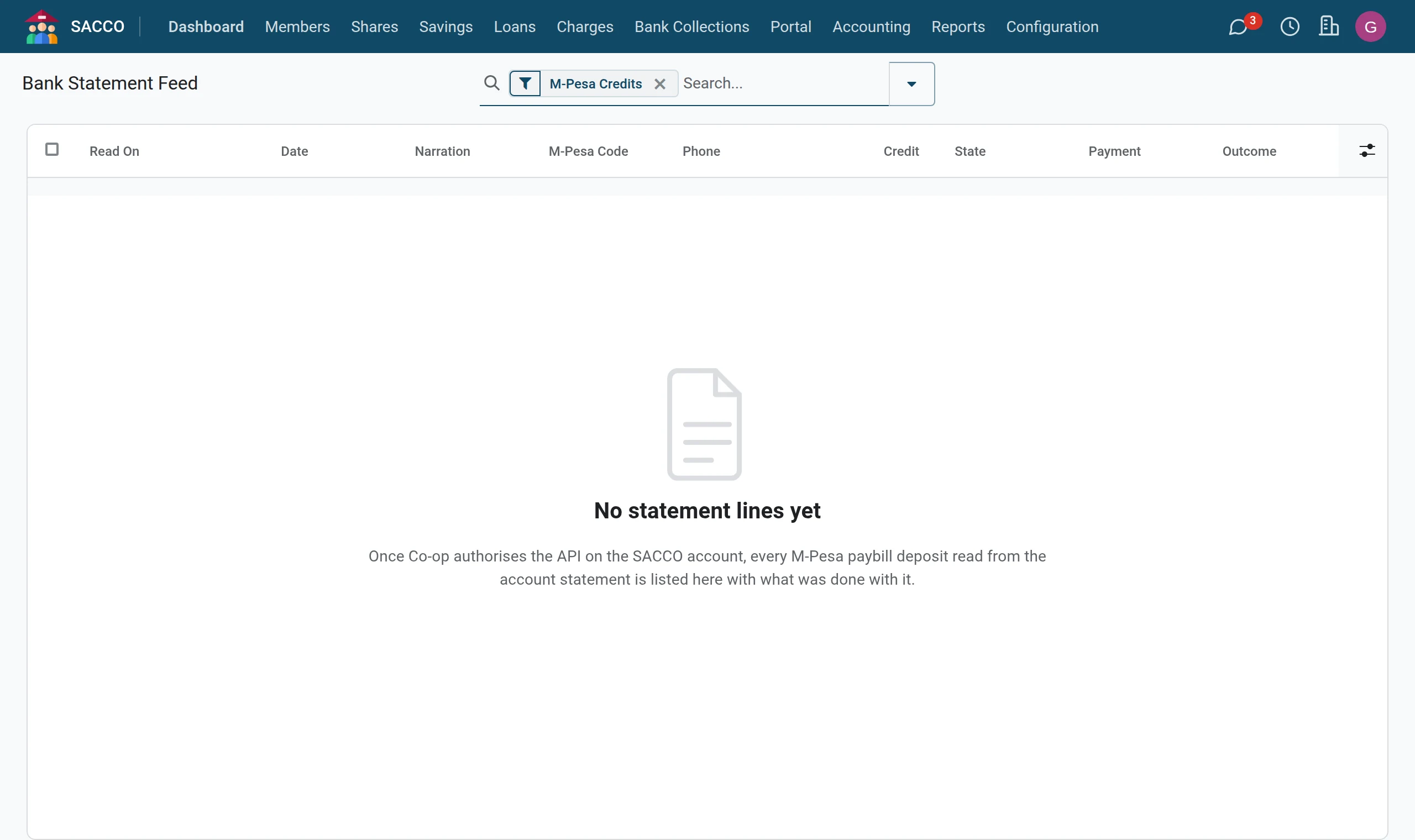Viewport: 1415px width, 840px height.
Task: Open the Reports menu
Action: click(958, 27)
